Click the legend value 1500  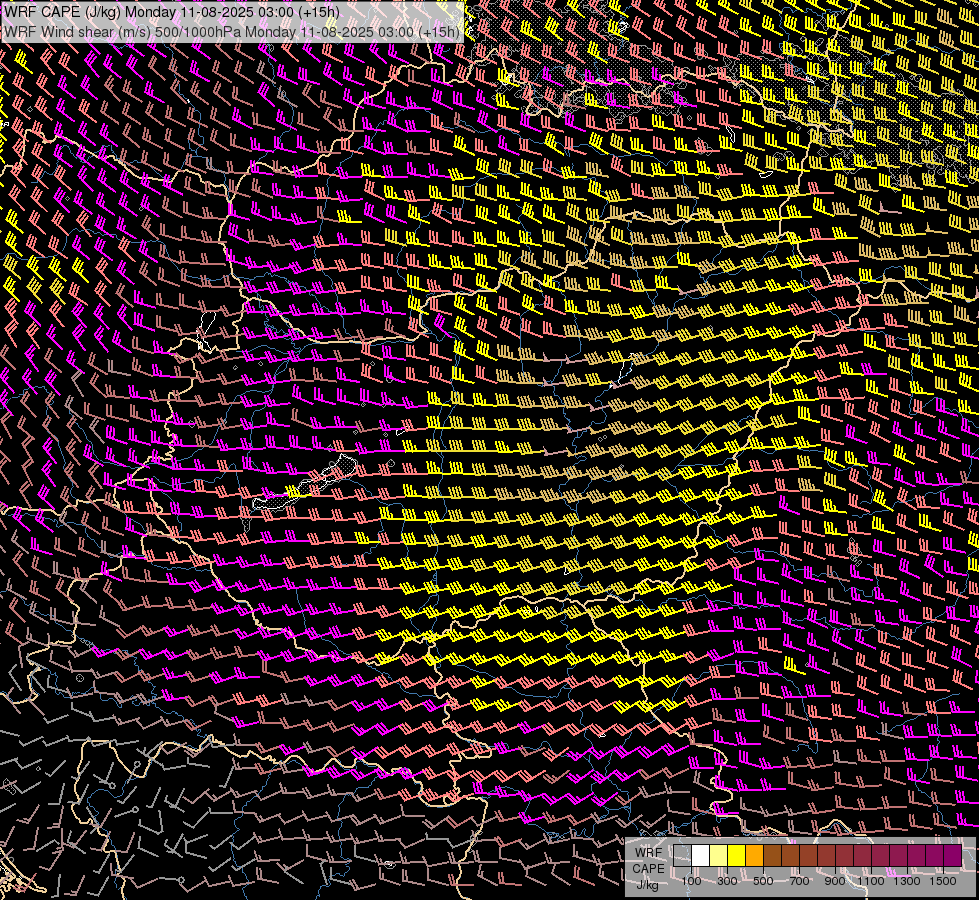tap(943, 881)
